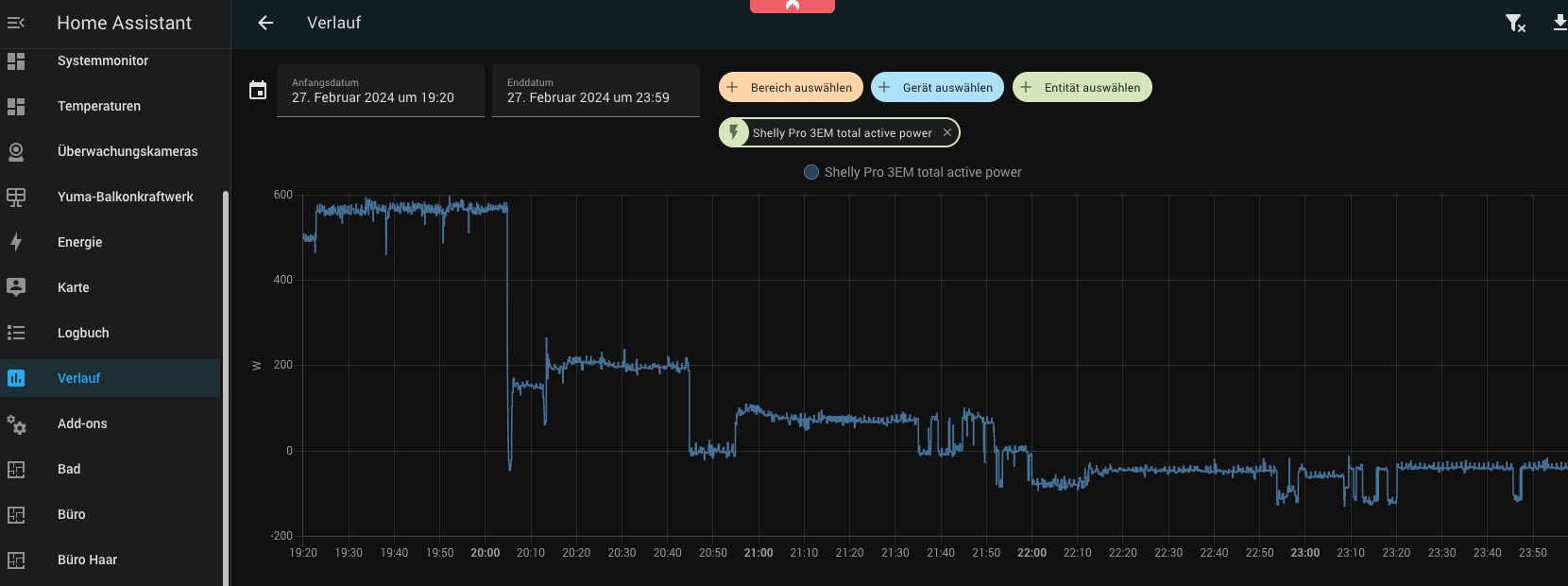Viewport: 1568px width, 586px height.
Task: Click the 600 value on power axis
Action: (x=283, y=195)
